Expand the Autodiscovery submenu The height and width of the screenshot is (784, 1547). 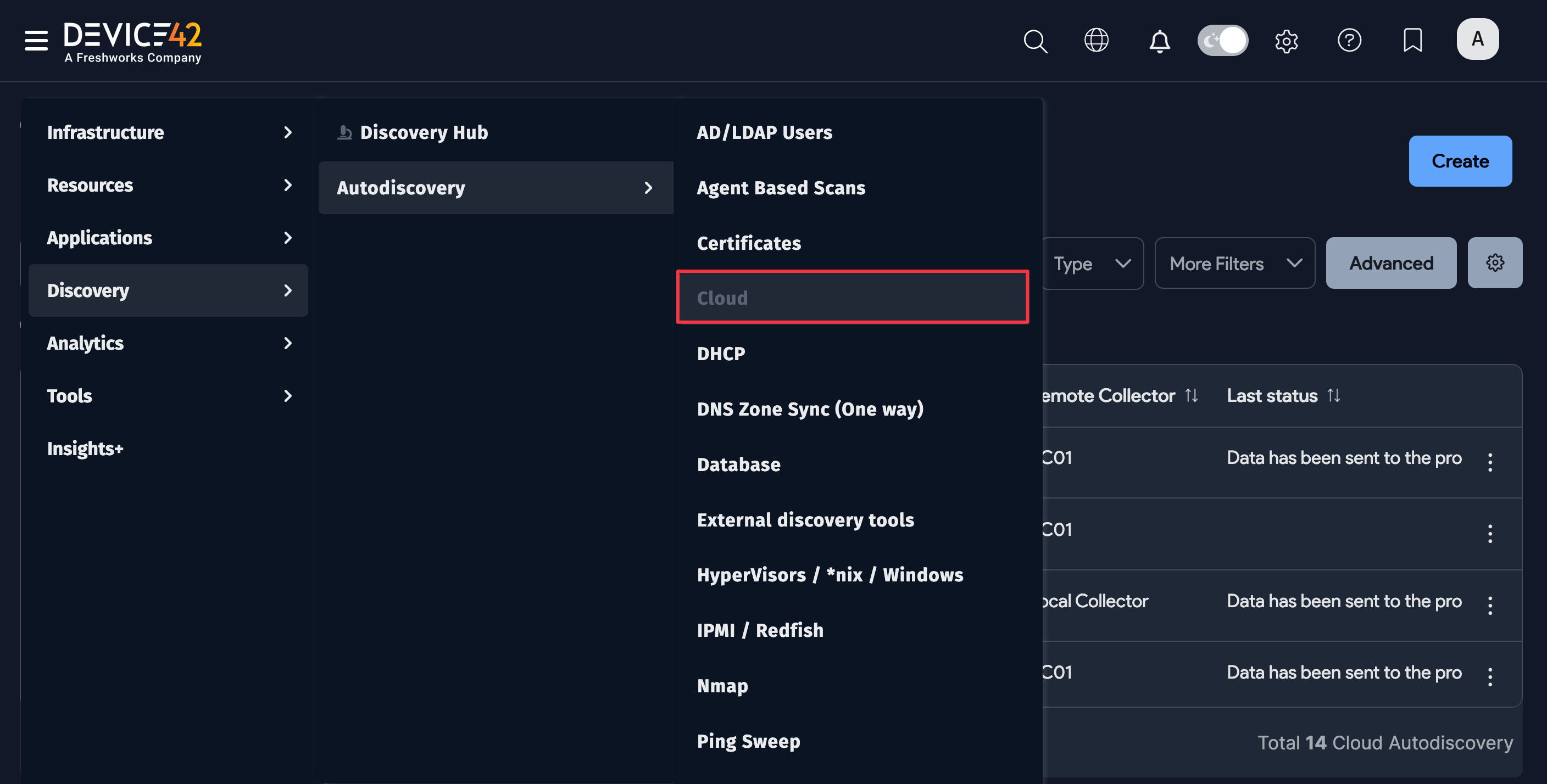(x=495, y=187)
